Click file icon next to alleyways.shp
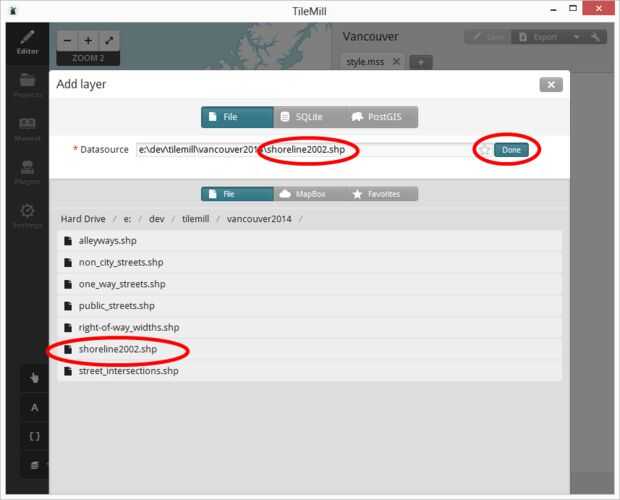Image resolution: width=620 pixels, height=500 pixels. point(68,241)
